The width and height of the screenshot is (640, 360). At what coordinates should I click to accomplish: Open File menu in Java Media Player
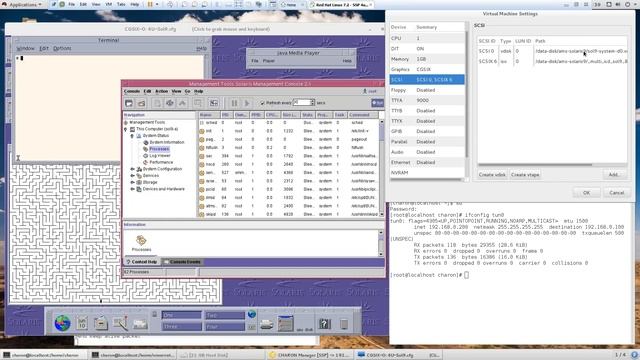coord(255,61)
